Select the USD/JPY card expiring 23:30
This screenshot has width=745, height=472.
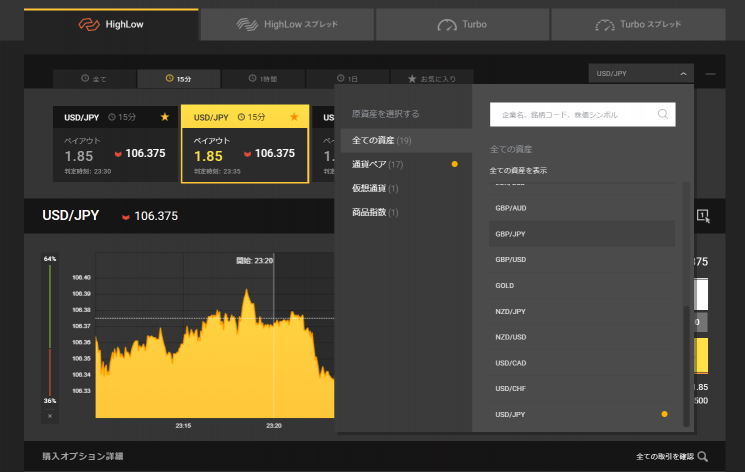115,144
